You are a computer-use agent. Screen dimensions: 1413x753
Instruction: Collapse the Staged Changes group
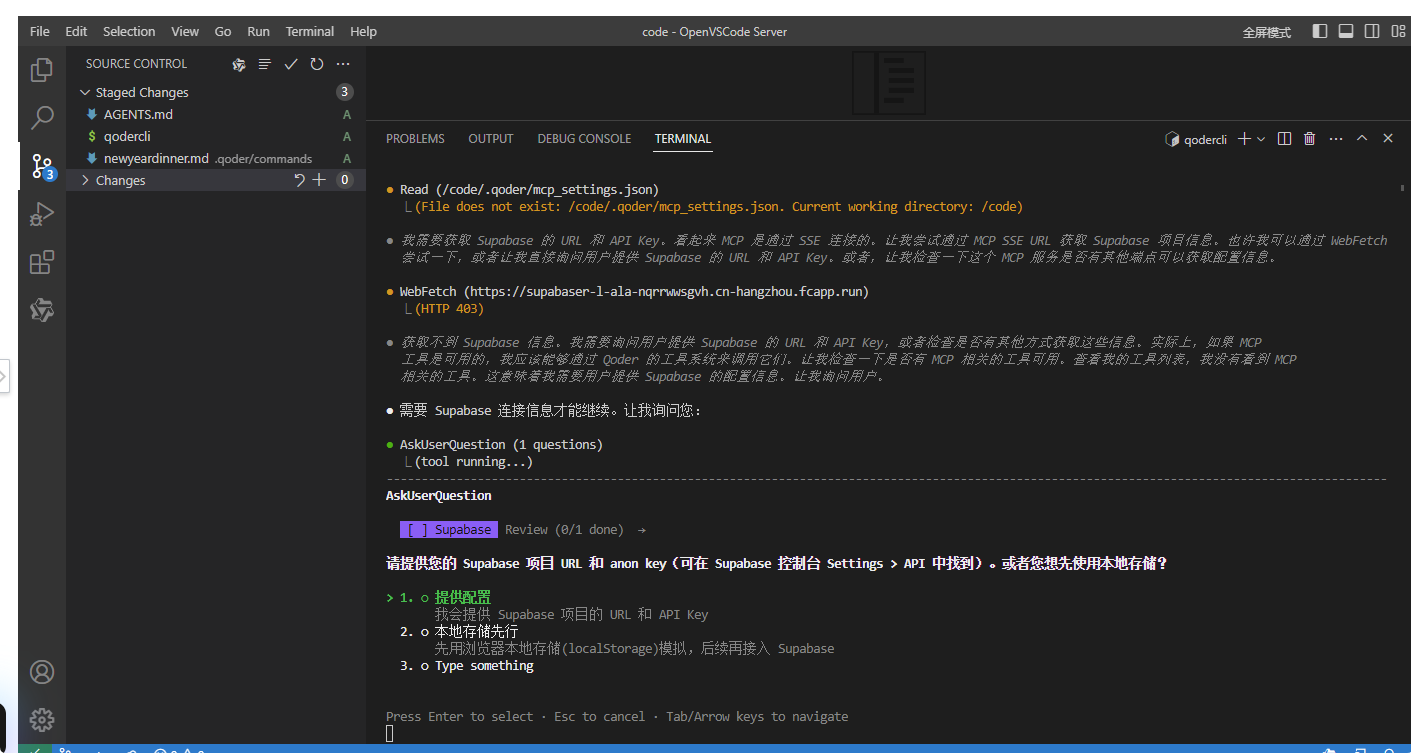click(86, 92)
